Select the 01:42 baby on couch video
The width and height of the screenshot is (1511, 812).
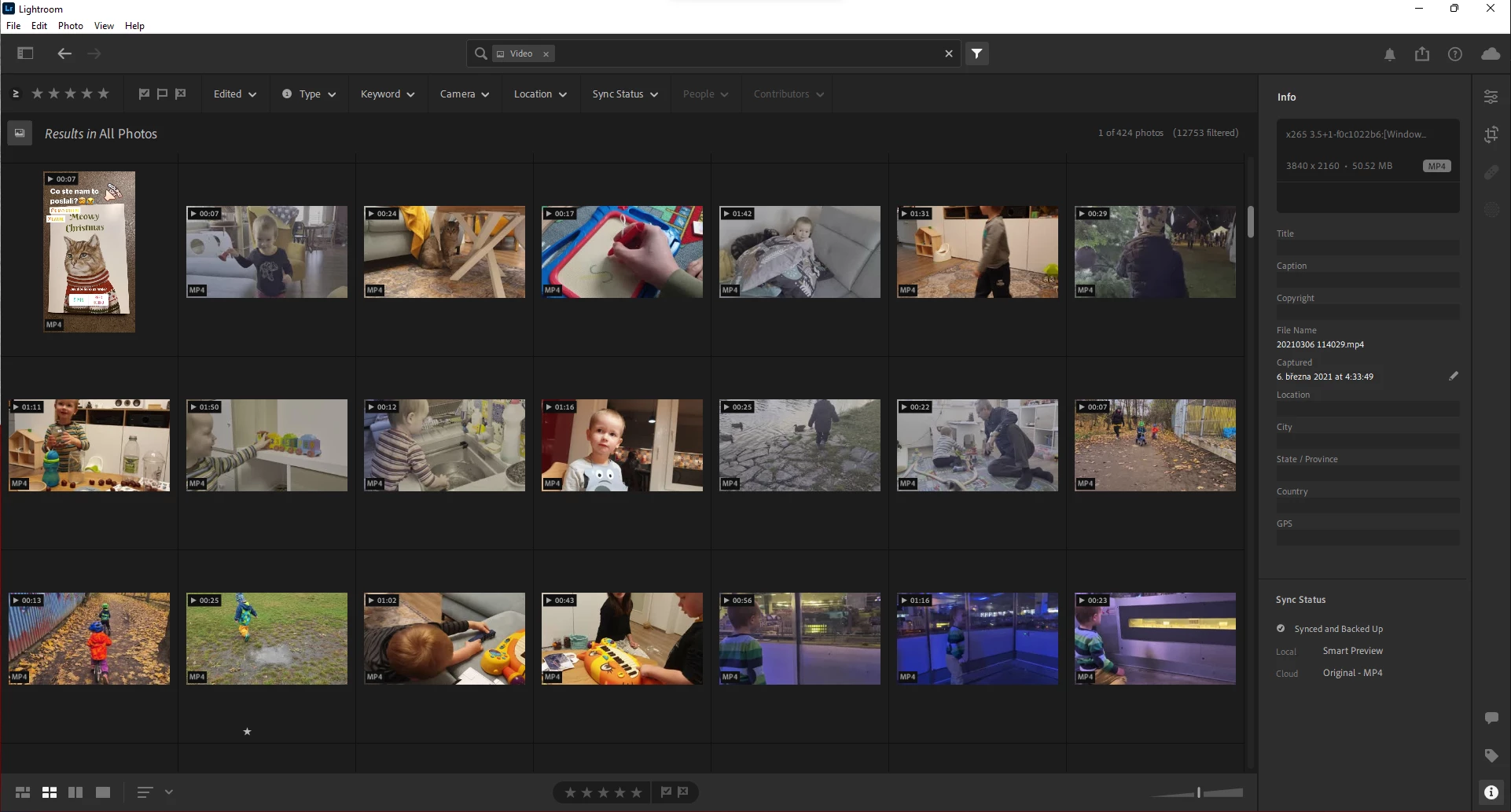point(800,252)
